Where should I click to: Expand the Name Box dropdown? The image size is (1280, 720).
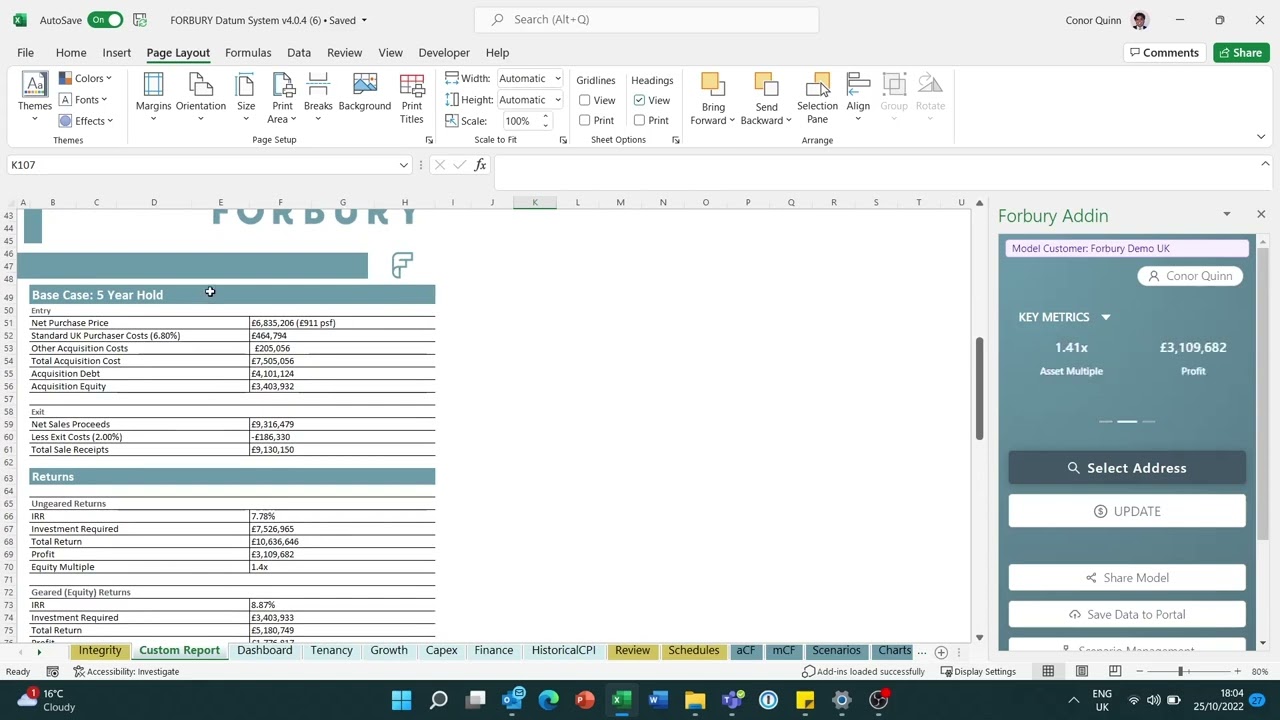[403, 165]
